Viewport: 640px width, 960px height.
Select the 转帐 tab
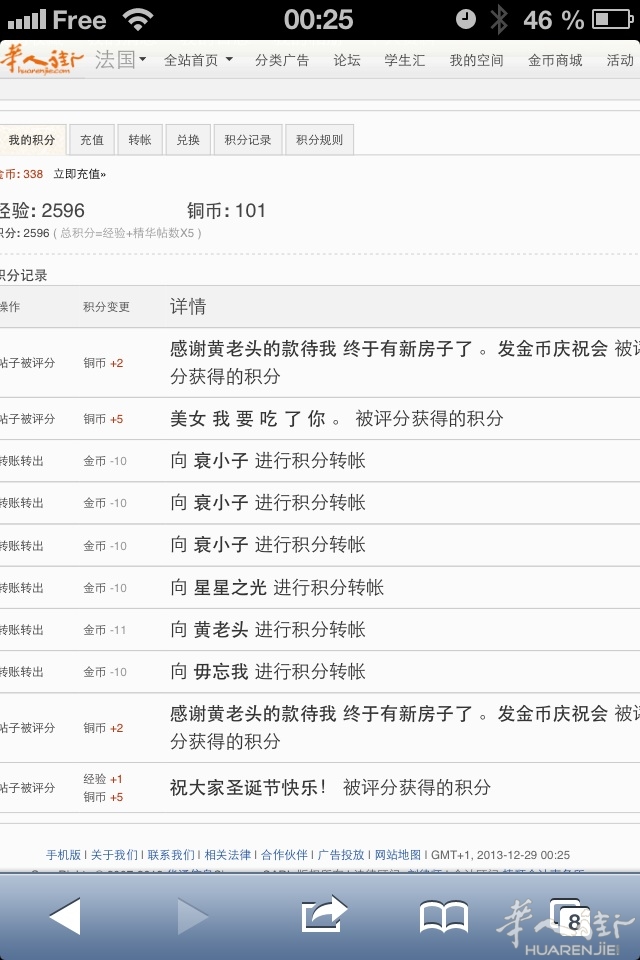(x=140, y=140)
